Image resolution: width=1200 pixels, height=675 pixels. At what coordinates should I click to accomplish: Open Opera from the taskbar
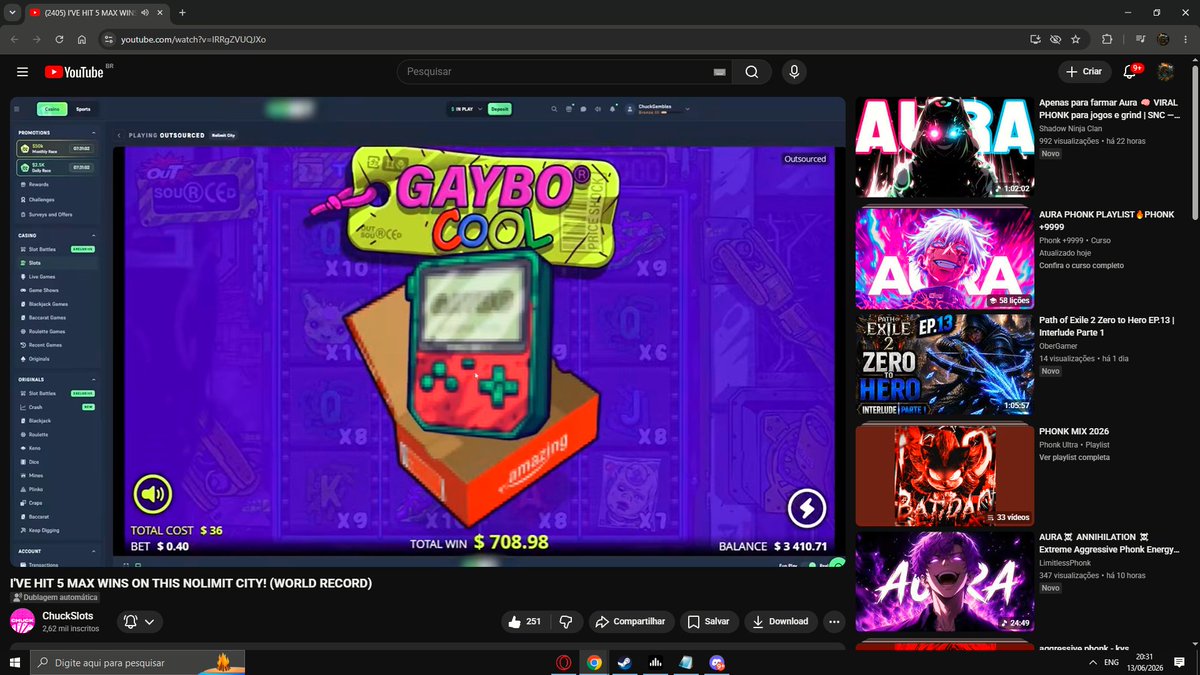click(x=564, y=662)
